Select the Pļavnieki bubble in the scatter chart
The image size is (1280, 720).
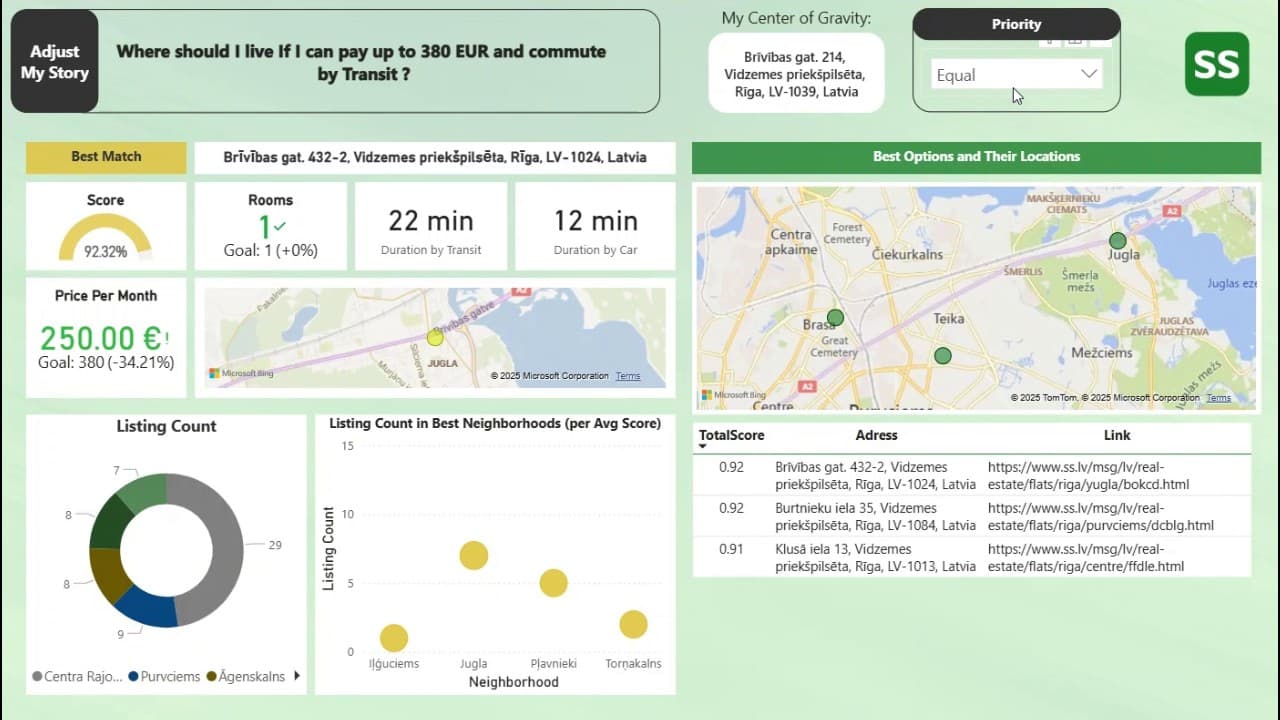coord(553,583)
